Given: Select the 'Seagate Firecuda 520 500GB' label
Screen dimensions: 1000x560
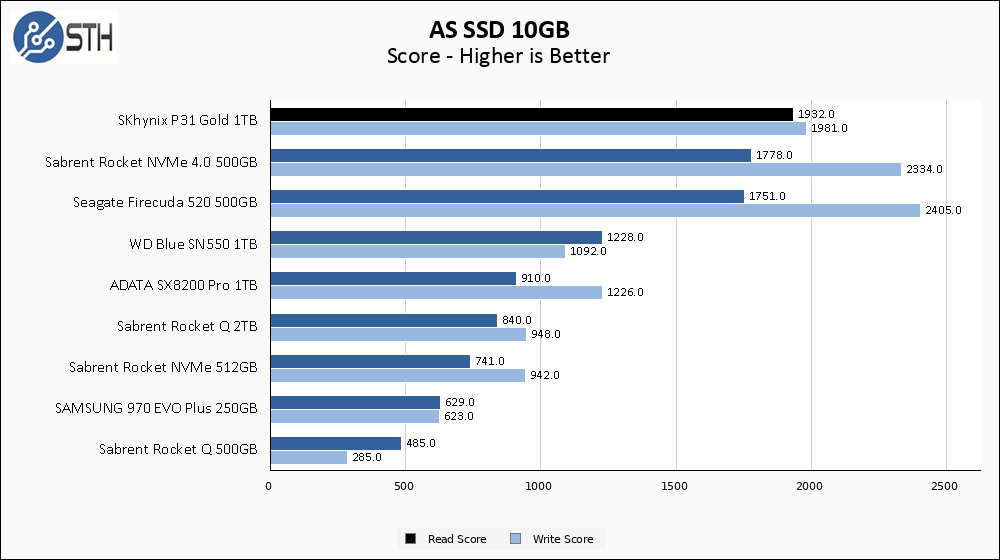Looking at the screenshot, I should 165,203.
